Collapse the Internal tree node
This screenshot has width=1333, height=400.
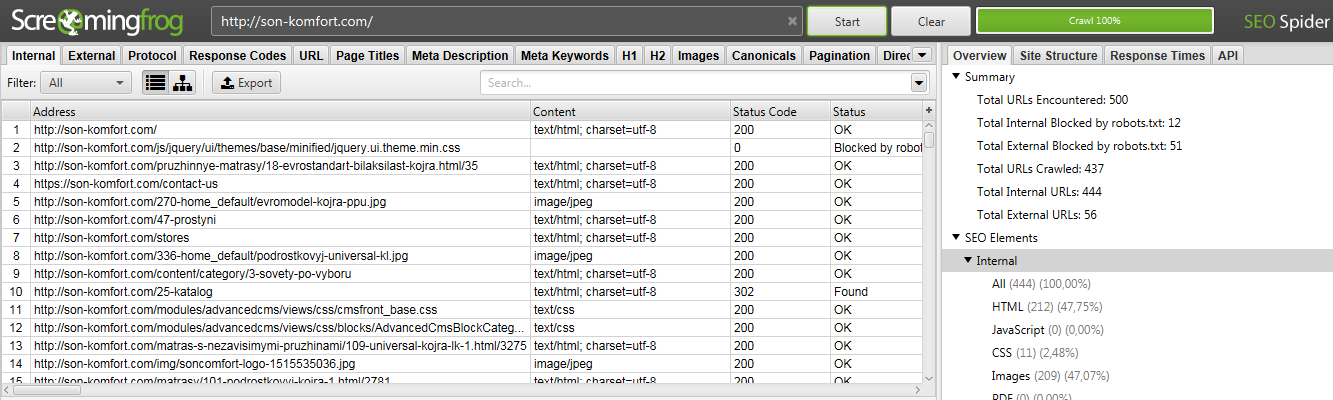[968, 261]
